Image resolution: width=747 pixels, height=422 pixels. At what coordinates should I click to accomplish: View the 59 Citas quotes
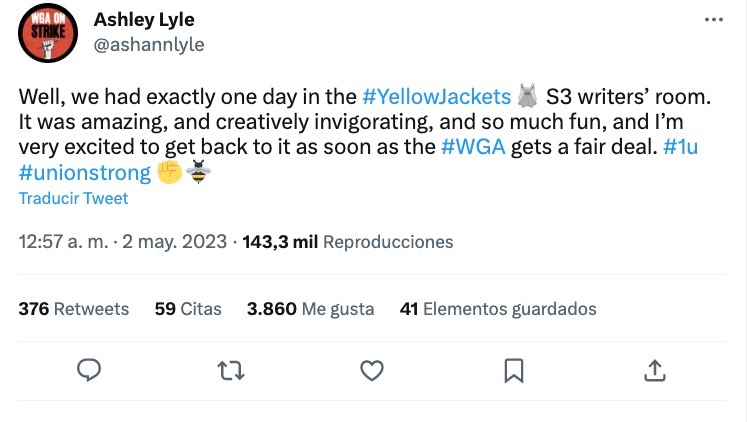188,309
